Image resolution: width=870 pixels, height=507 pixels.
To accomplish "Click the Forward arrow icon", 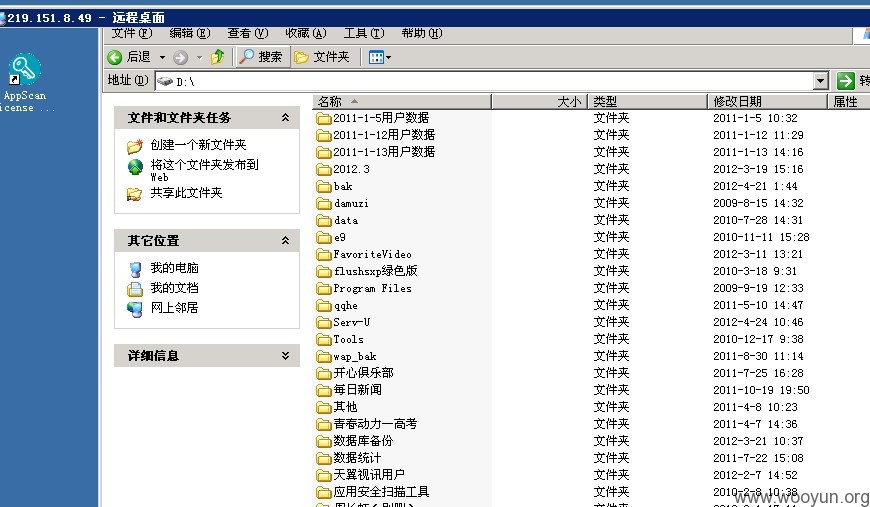I will (x=180, y=57).
